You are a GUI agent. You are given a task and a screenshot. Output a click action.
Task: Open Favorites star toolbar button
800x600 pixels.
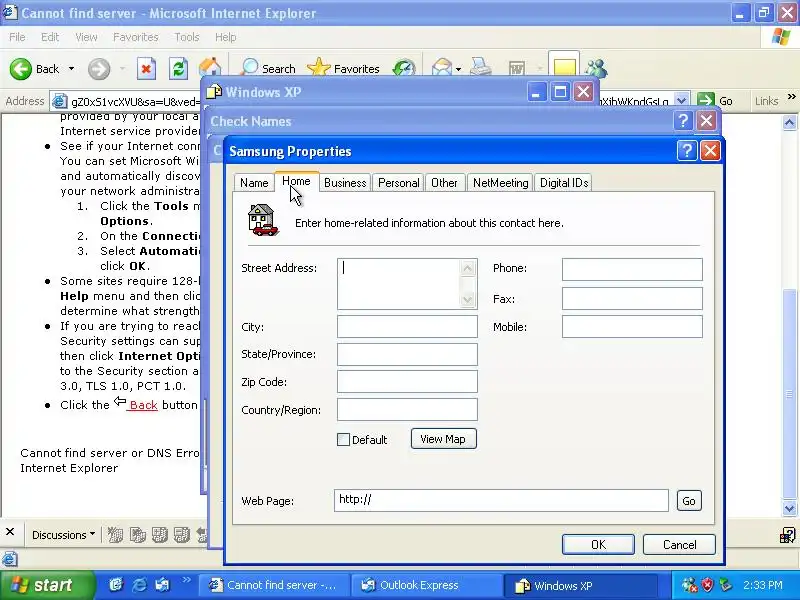click(x=343, y=68)
